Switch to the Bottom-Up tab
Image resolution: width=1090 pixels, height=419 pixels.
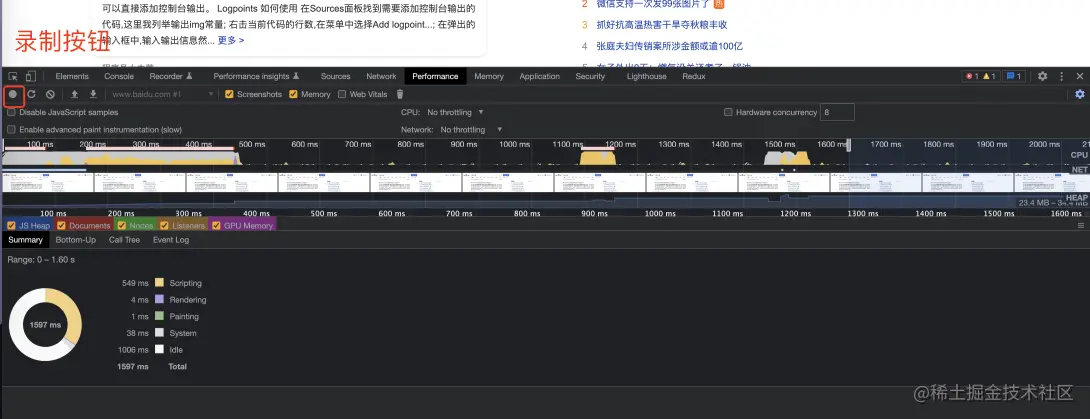[x=76, y=240]
